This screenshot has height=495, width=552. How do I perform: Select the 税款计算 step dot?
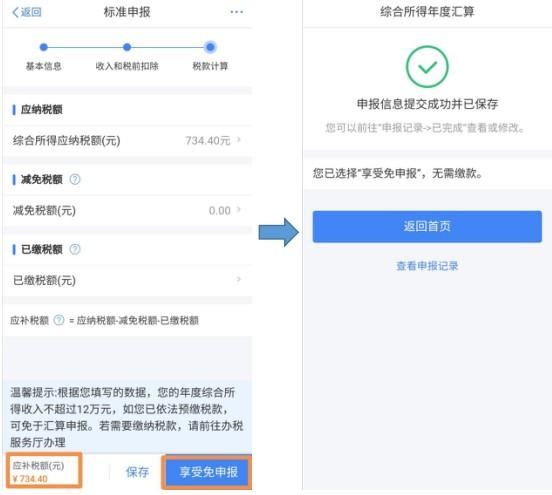pyautogui.click(x=210, y=47)
